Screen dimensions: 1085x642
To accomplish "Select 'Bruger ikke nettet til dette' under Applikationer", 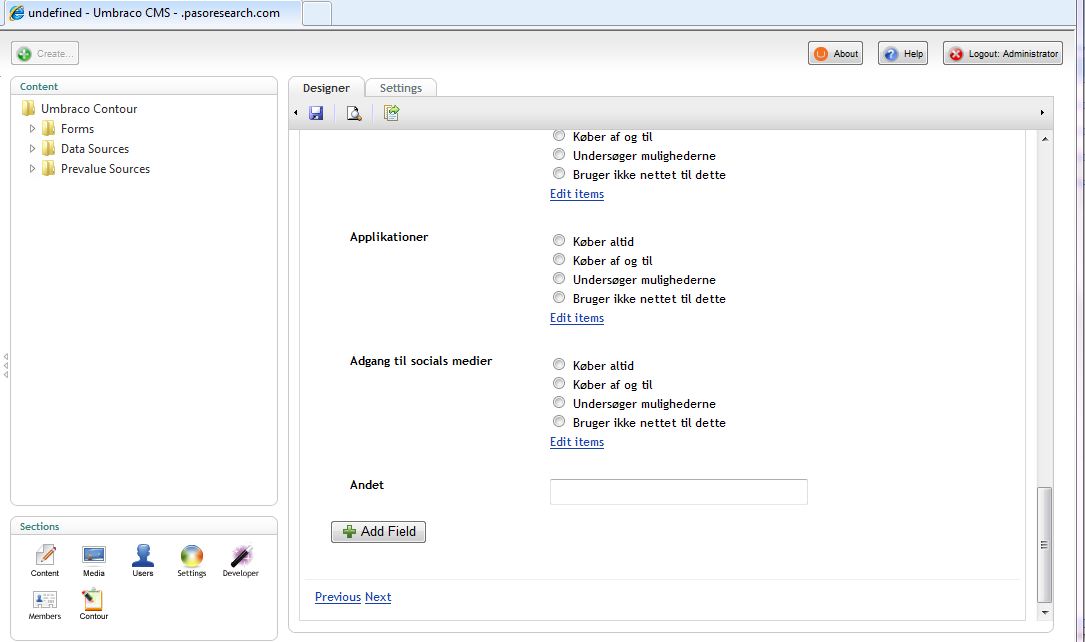I will (559, 298).
